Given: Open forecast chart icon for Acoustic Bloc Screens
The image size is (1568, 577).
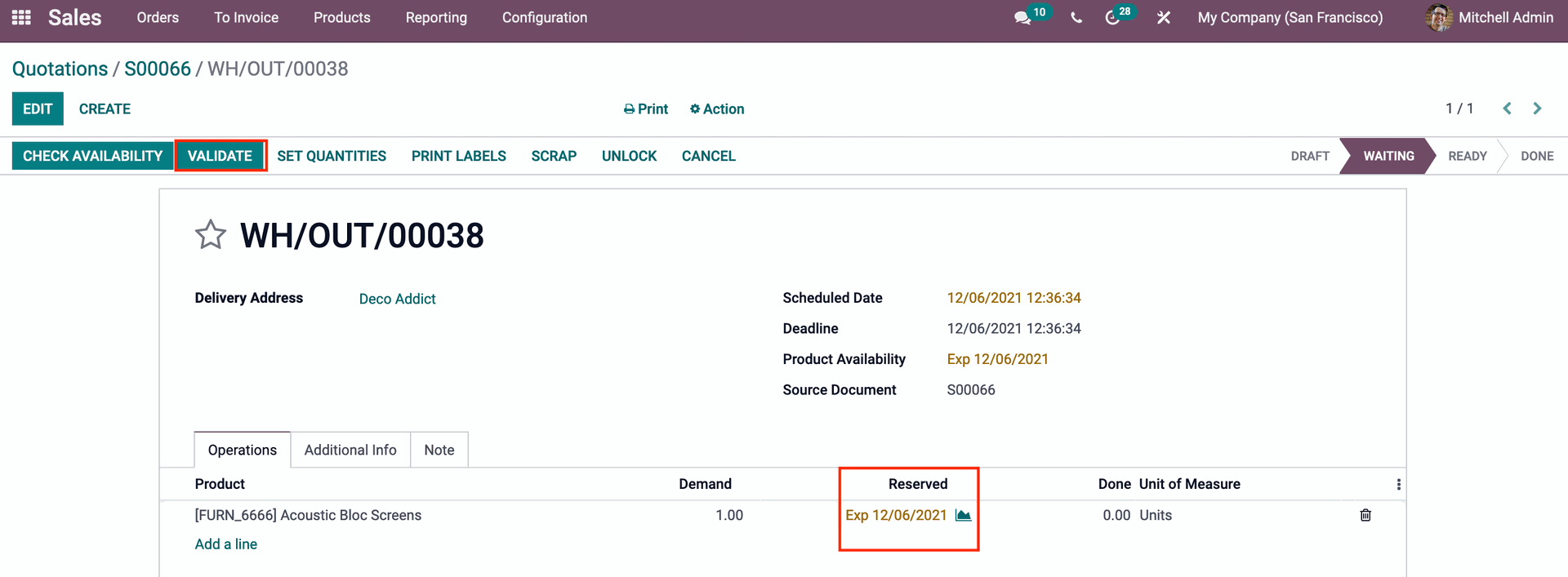Looking at the screenshot, I should (963, 515).
